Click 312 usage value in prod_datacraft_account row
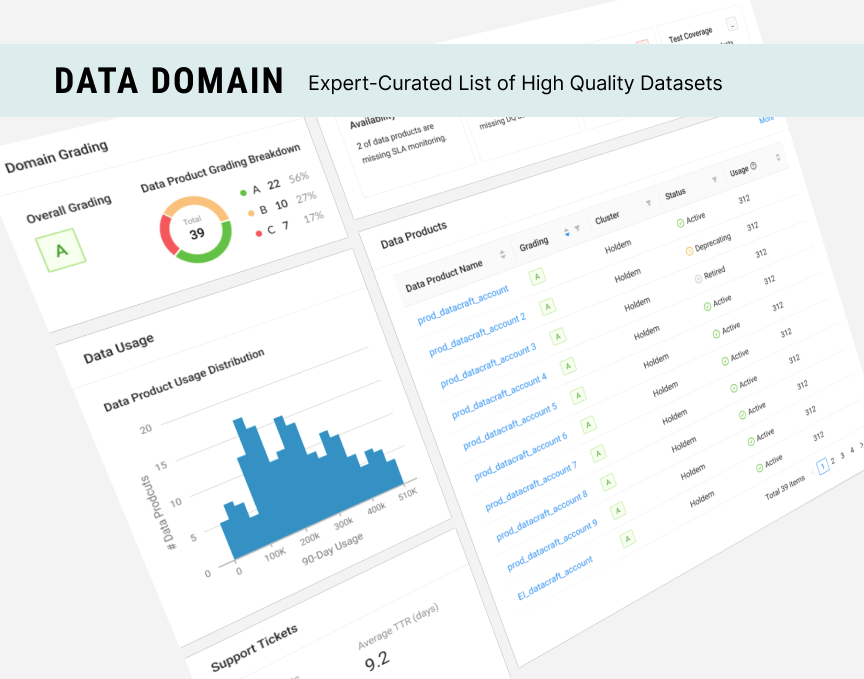This screenshot has width=864, height=679. point(744,199)
